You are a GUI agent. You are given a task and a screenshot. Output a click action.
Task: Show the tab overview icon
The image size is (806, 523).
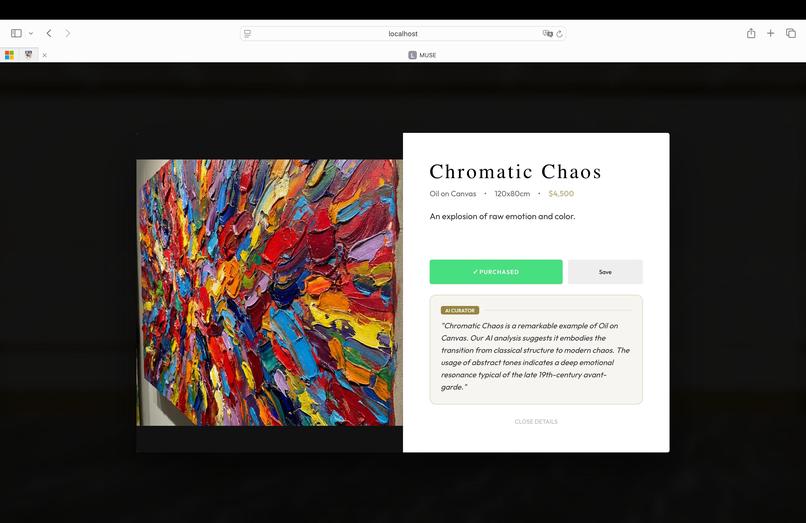click(x=791, y=33)
